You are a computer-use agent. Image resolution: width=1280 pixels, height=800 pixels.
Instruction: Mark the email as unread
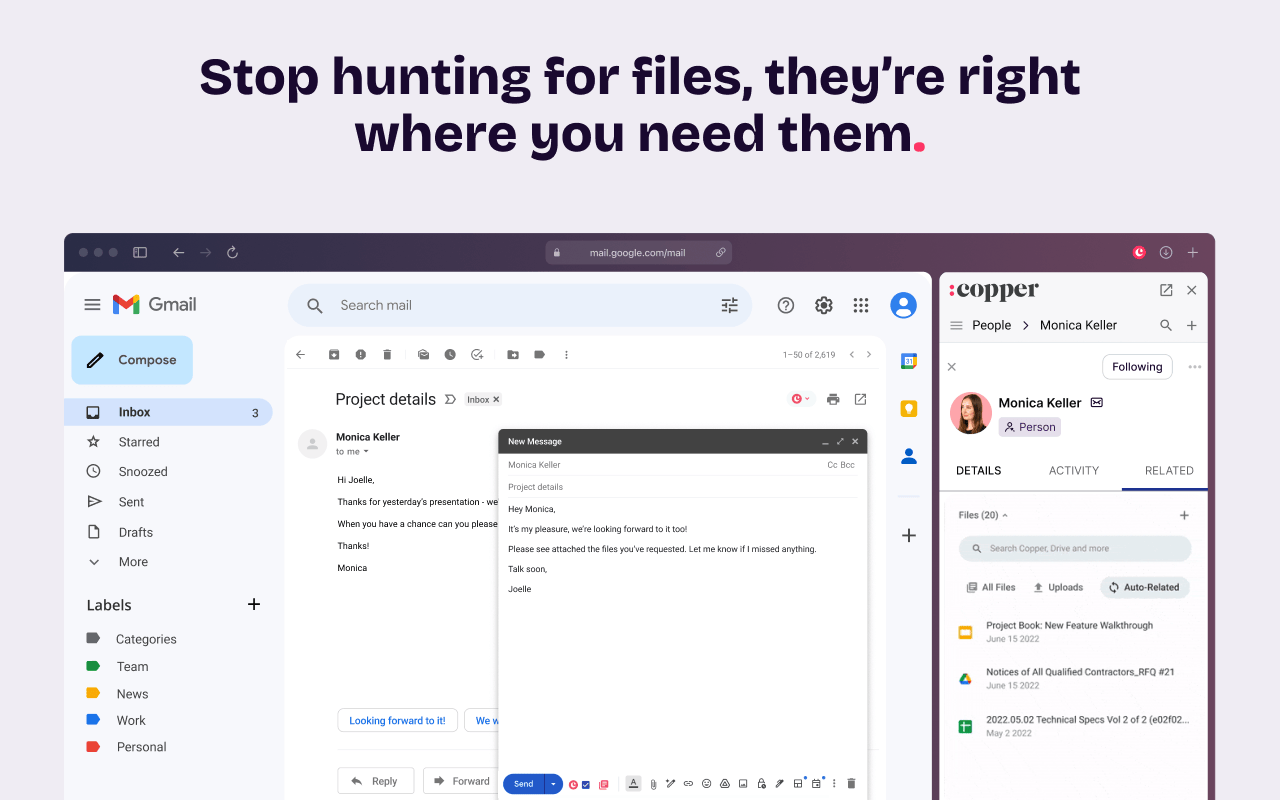424,354
